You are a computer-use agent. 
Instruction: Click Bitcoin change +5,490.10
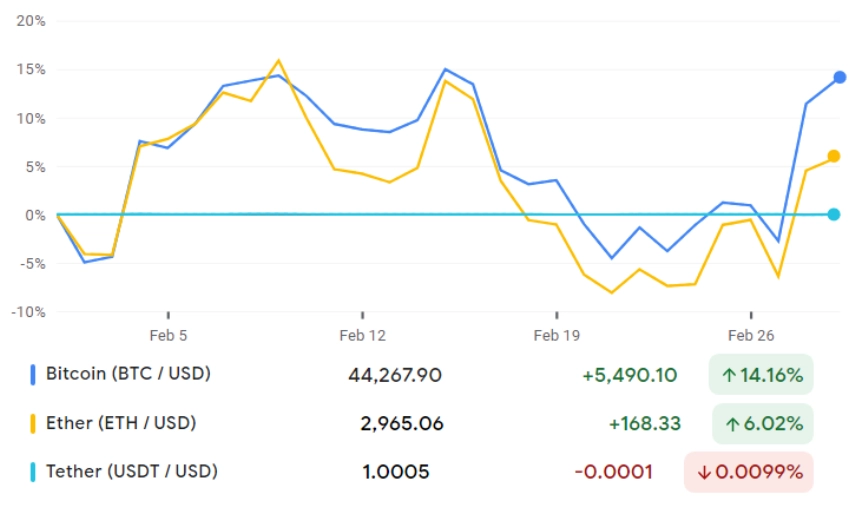pyautogui.click(x=630, y=375)
